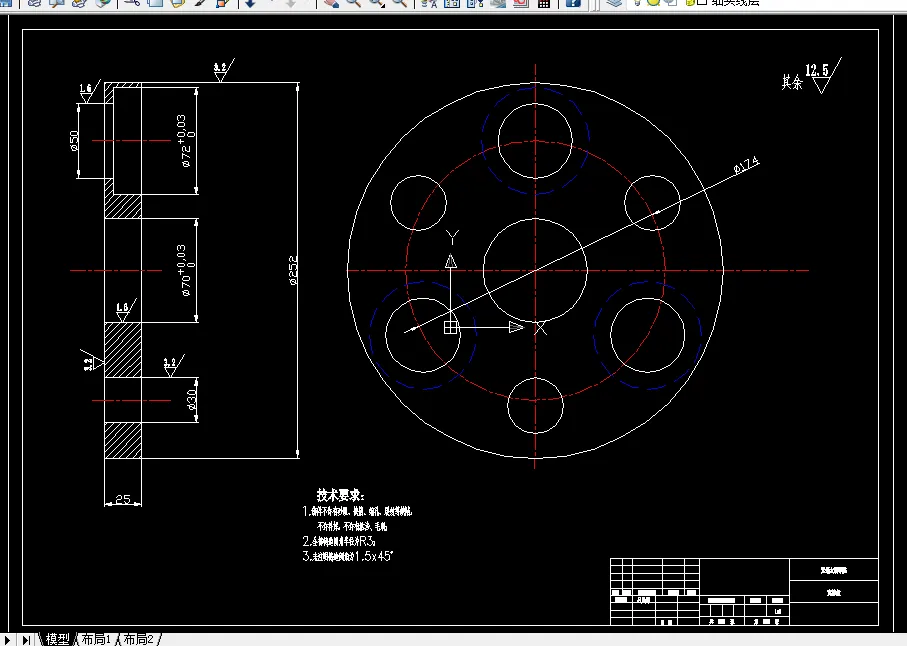Select the note line ending 1.5x45°
Viewport: 907px width, 646px height.
(348, 556)
